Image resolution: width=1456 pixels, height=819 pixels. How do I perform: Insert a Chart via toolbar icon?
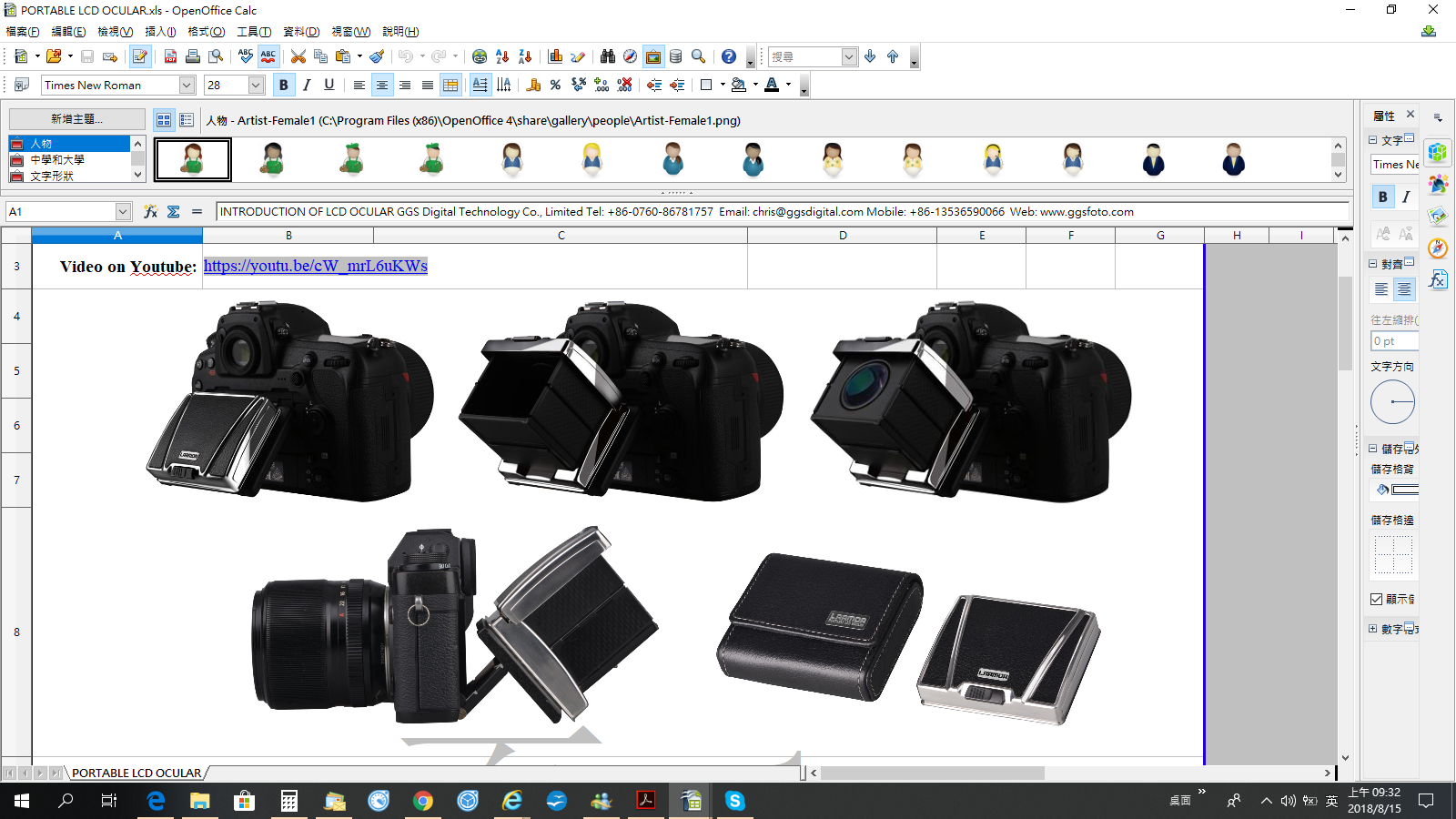[555, 56]
